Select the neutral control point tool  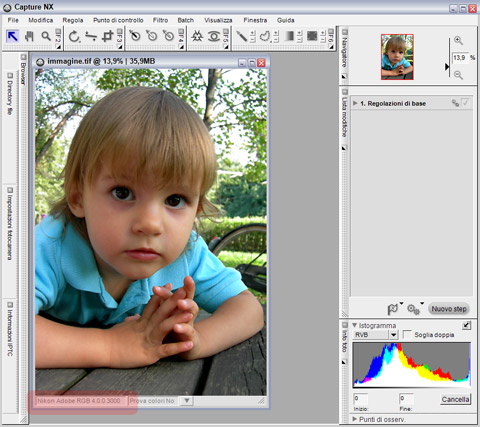pos(152,36)
